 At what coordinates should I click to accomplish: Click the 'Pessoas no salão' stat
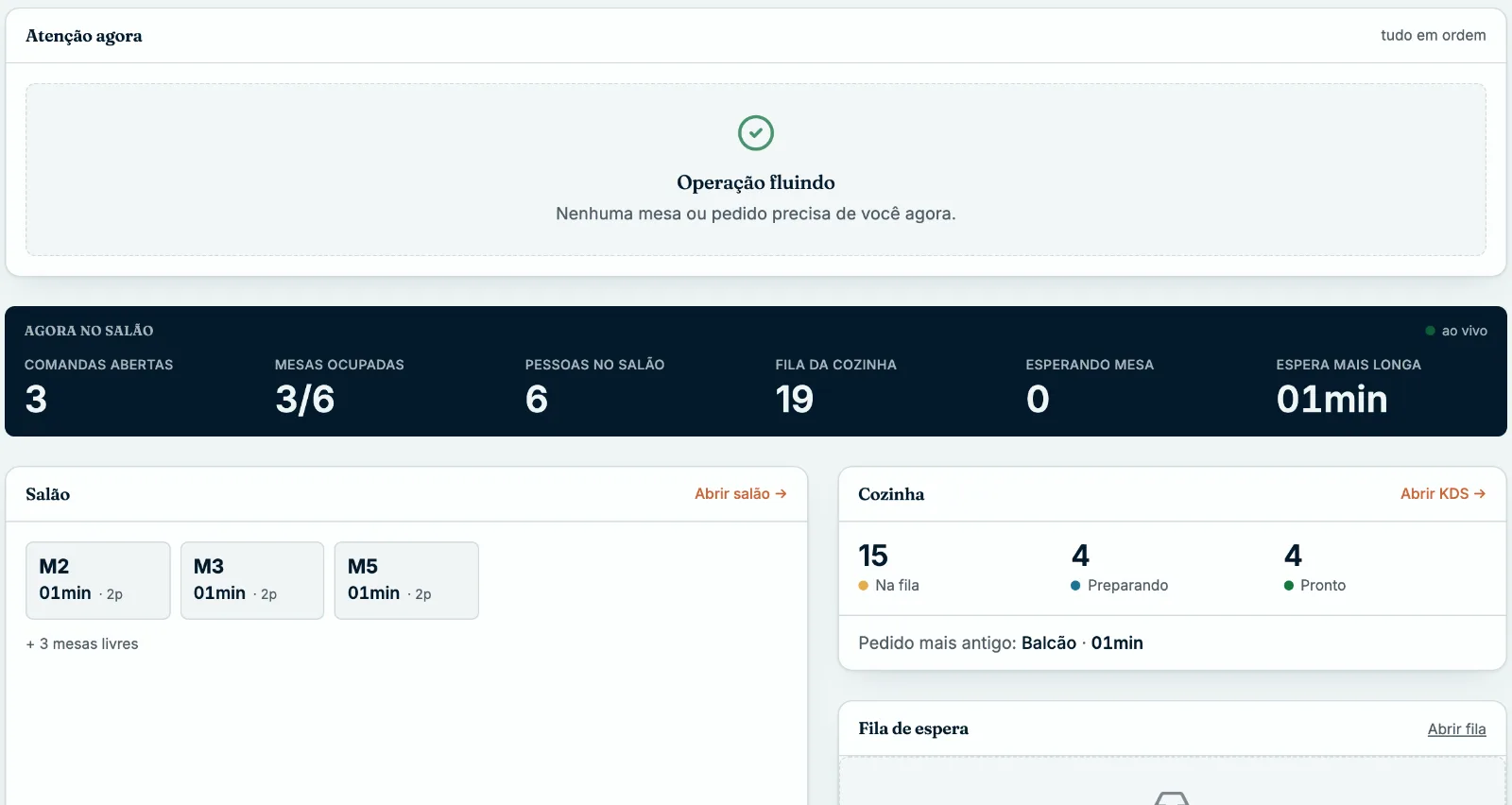pyautogui.click(x=595, y=386)
